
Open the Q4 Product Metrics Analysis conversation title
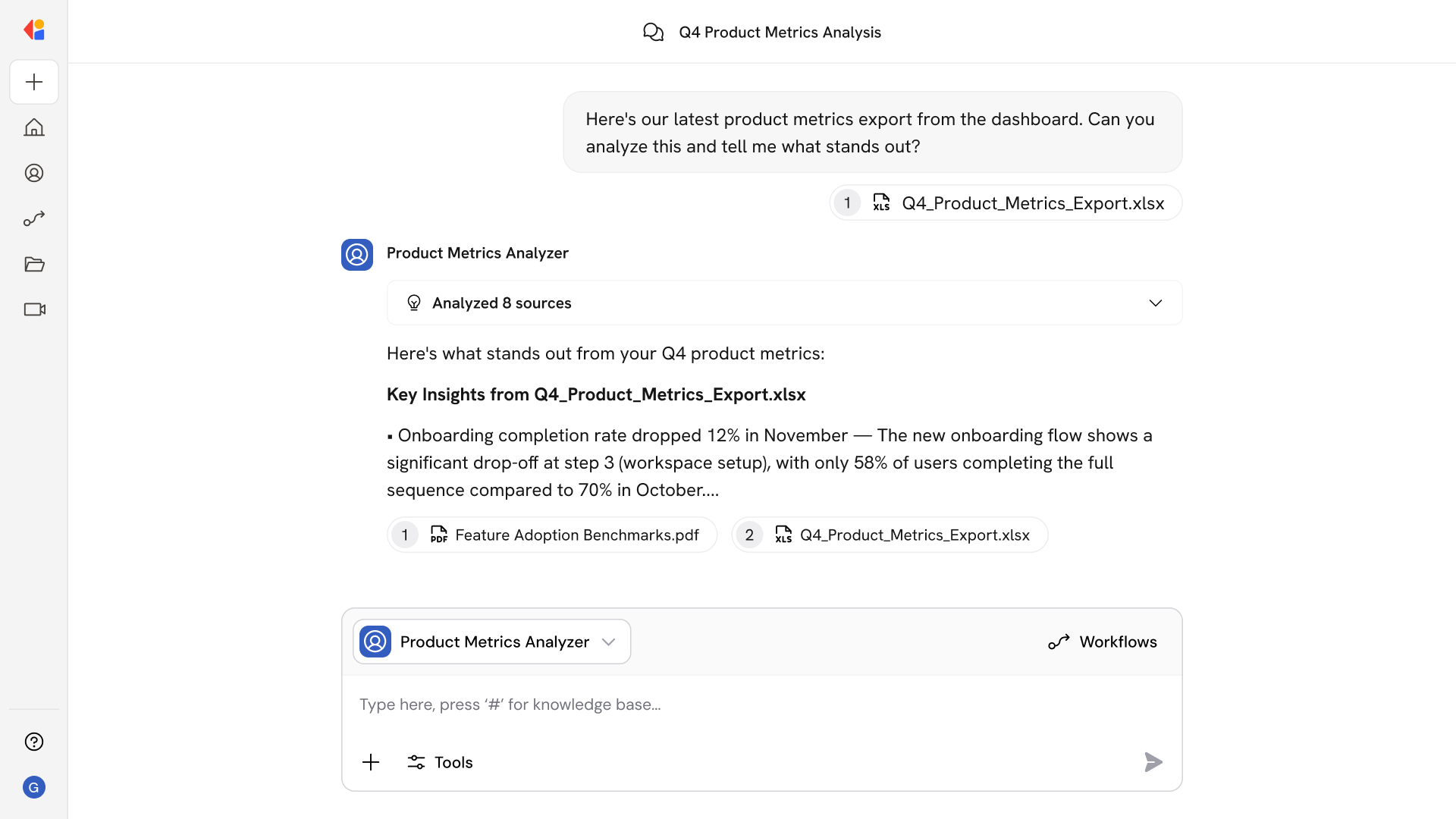coord(780,32)
